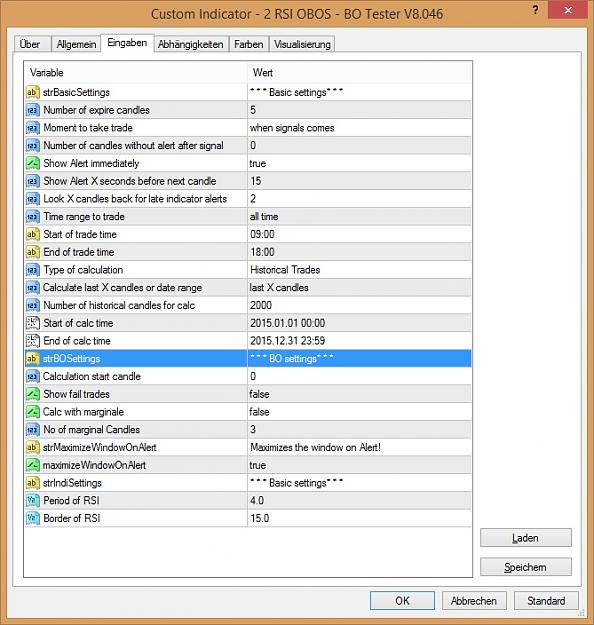
Task: Click the icon beside Type of calculation
Action: pos(33,270)
